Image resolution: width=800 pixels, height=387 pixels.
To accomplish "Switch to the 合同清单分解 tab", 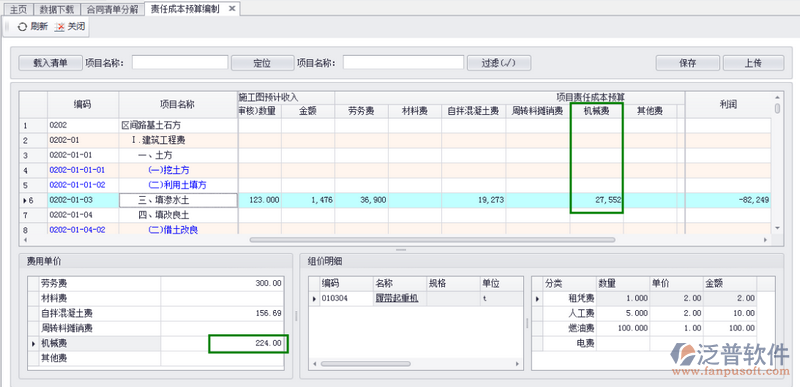I will pyautogui.click(x=112, y=9).
